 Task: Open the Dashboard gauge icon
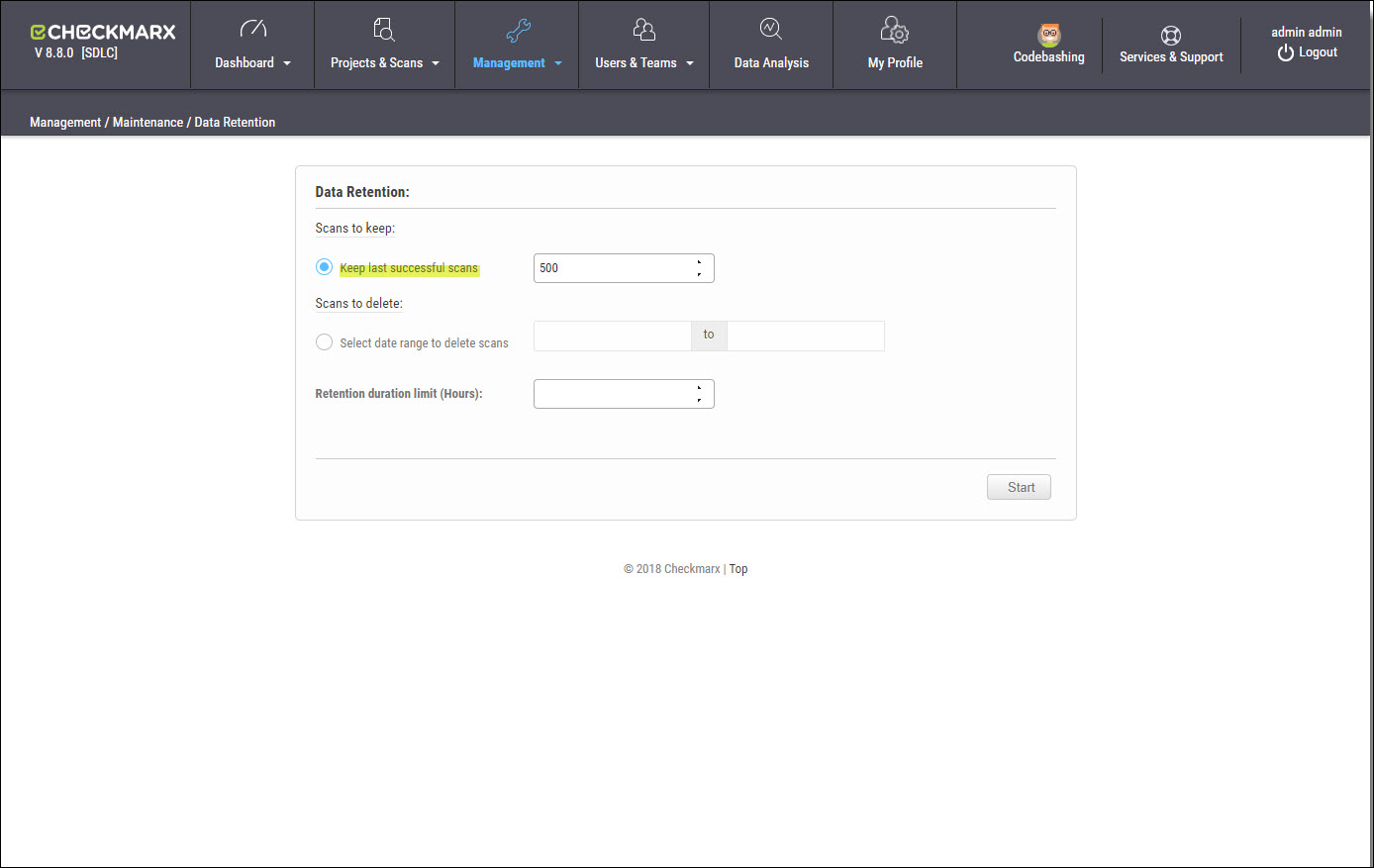coord(251,29)
